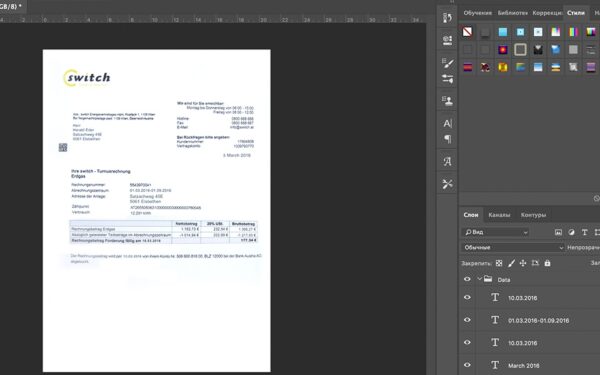Apply the red and purple striped style
The width and height of the screenshot is (600, 375).
click(x=467, y=67)
